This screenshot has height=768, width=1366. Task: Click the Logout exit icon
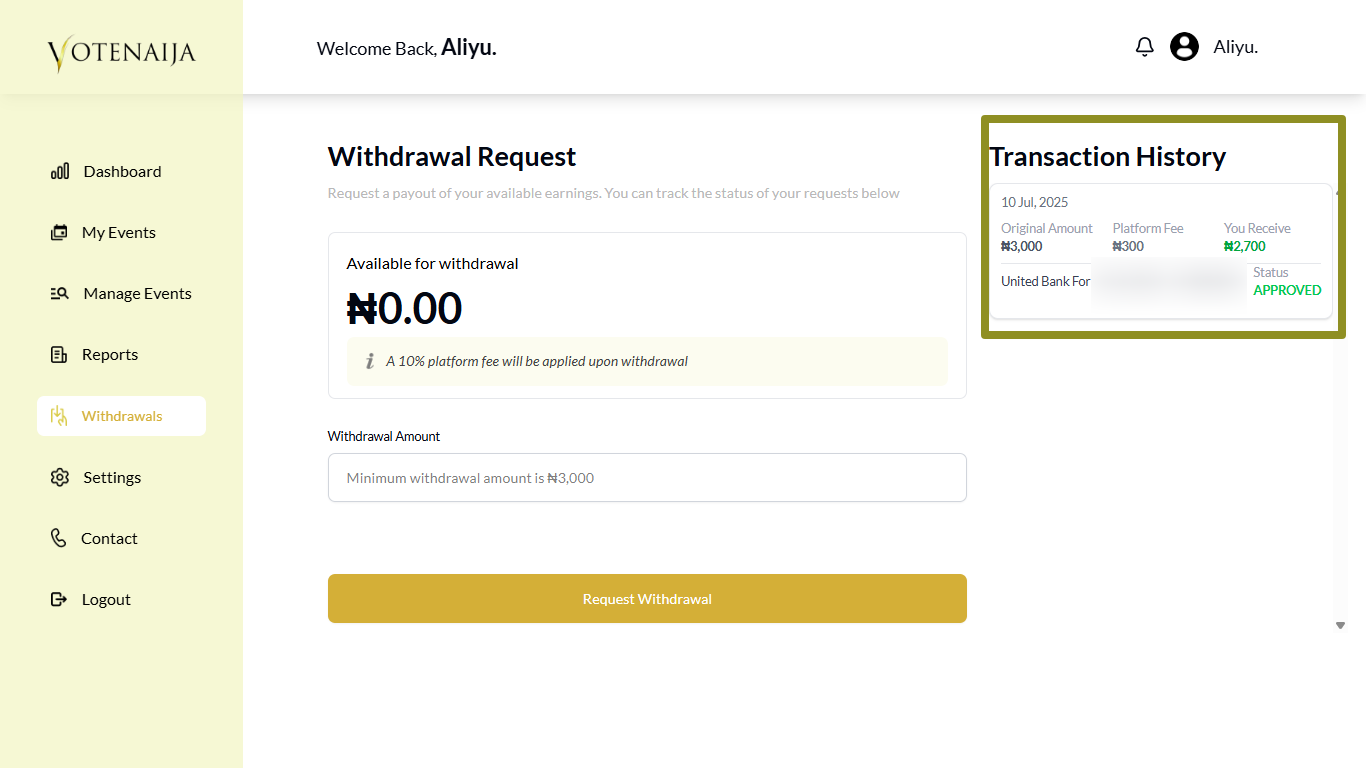tap(59, 600)
